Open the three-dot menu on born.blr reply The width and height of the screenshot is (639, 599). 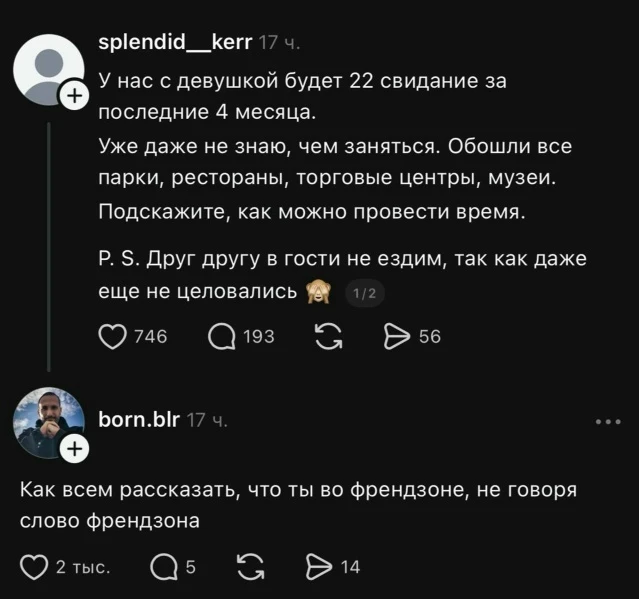pyautogui.click(x=608, y=422)
